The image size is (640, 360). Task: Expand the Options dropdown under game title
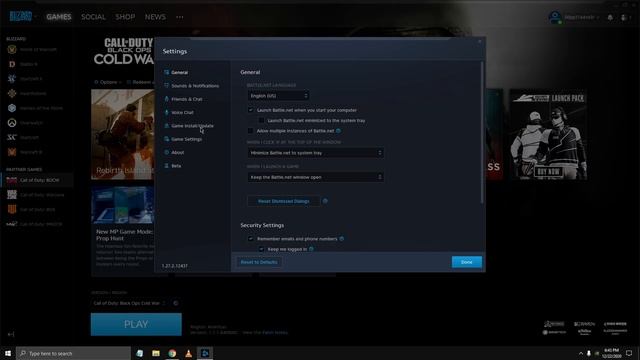click(x=108, y=82)
